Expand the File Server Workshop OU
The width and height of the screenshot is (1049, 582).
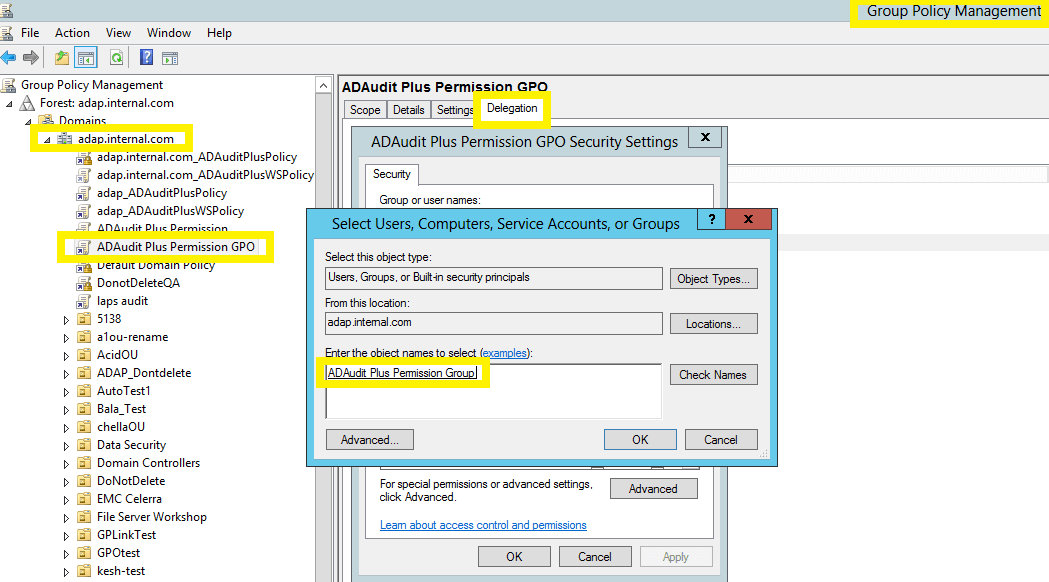66,516
